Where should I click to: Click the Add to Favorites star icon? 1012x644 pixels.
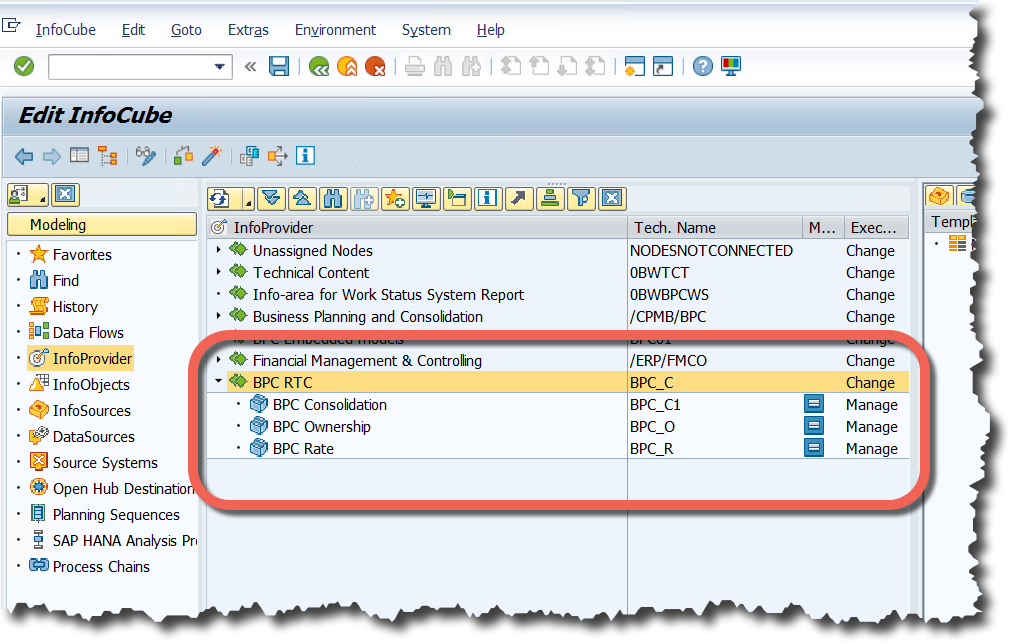[394, 198]
